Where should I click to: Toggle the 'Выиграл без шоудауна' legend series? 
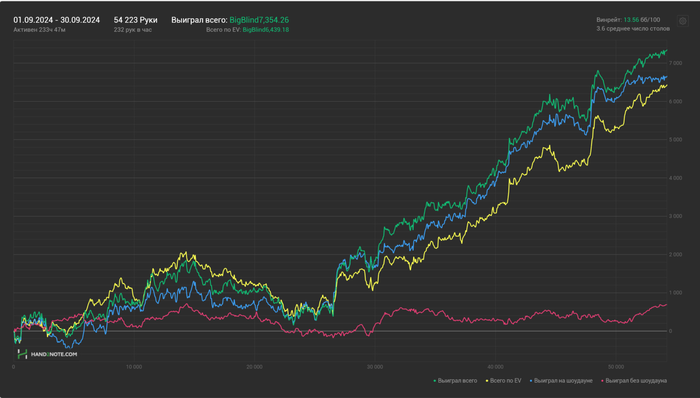[x=633, y=381]
